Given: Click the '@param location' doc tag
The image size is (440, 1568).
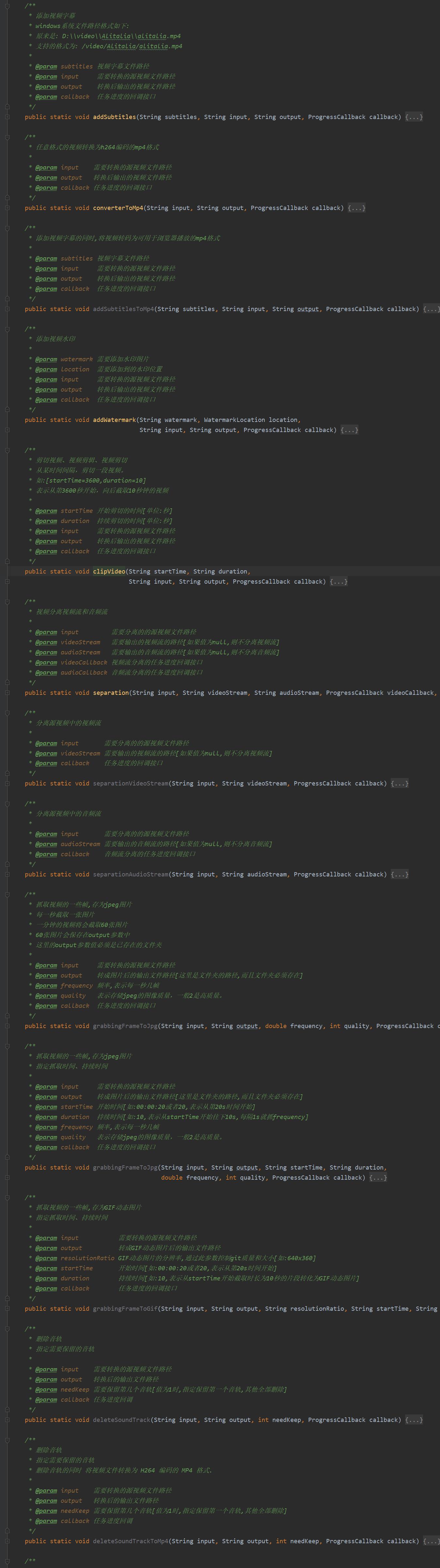Looking at the screenshot, I should pyautogui.click(x=62, y=369).
